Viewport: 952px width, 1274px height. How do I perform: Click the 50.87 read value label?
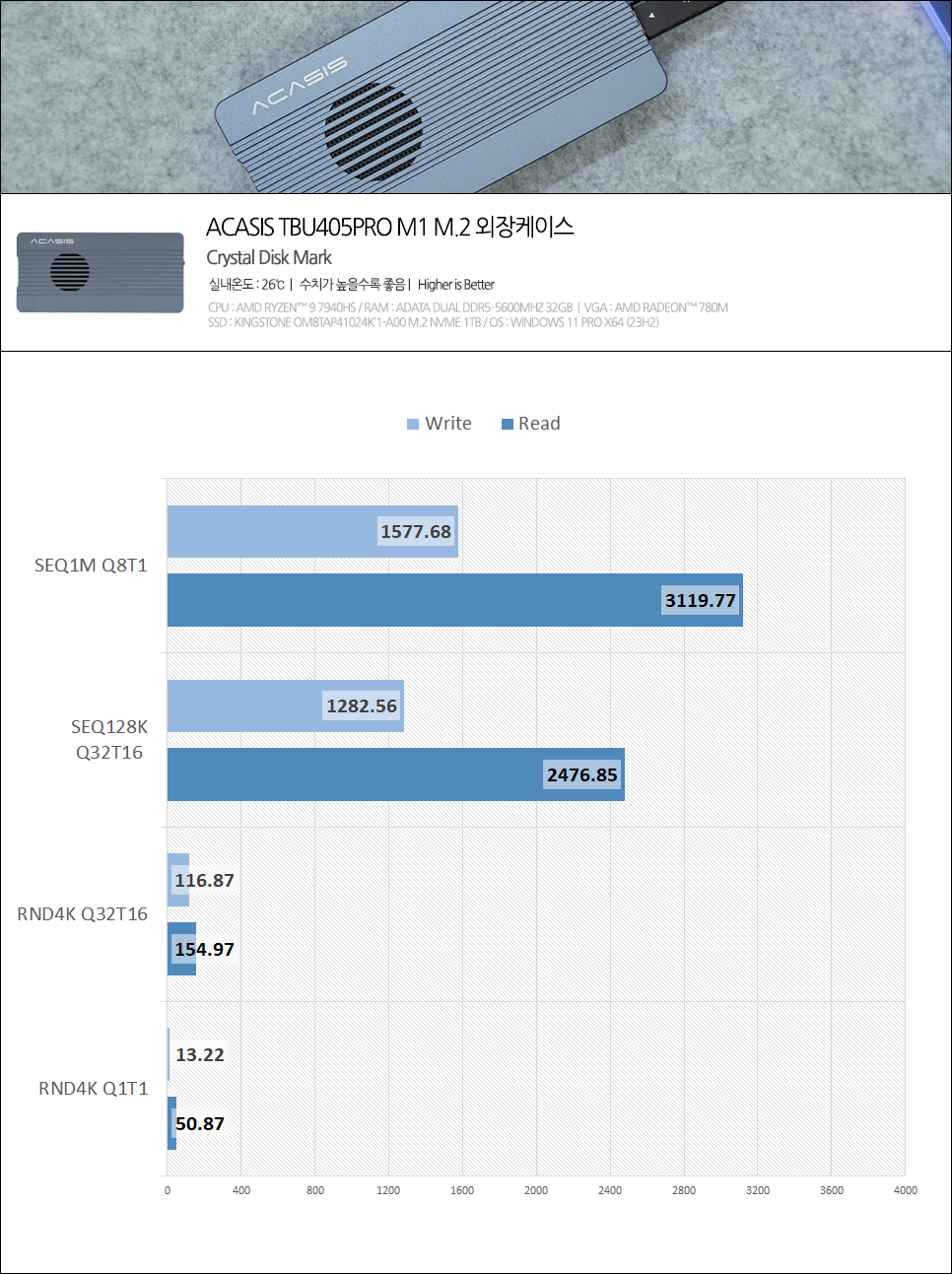199,1124
